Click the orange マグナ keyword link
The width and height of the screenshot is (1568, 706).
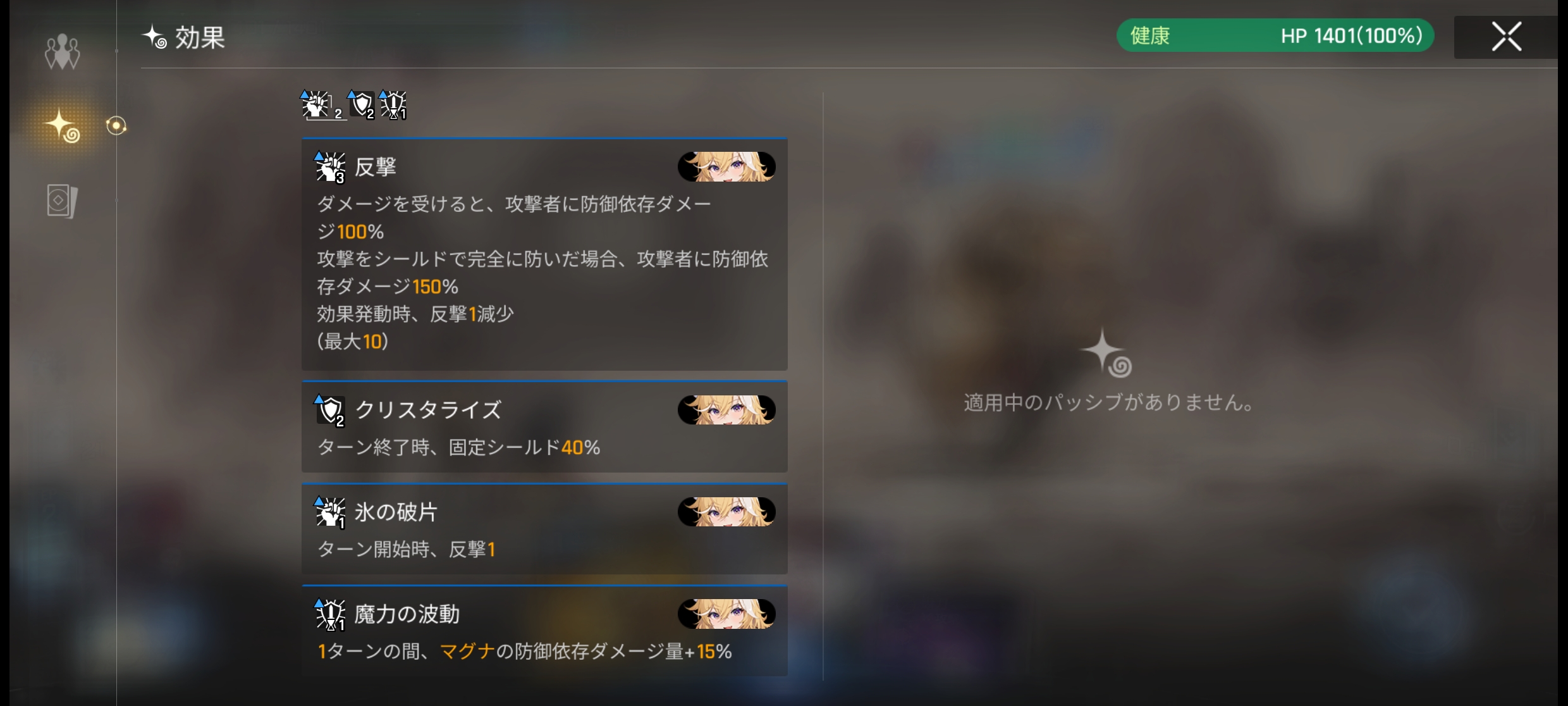(x=467, y=652)
